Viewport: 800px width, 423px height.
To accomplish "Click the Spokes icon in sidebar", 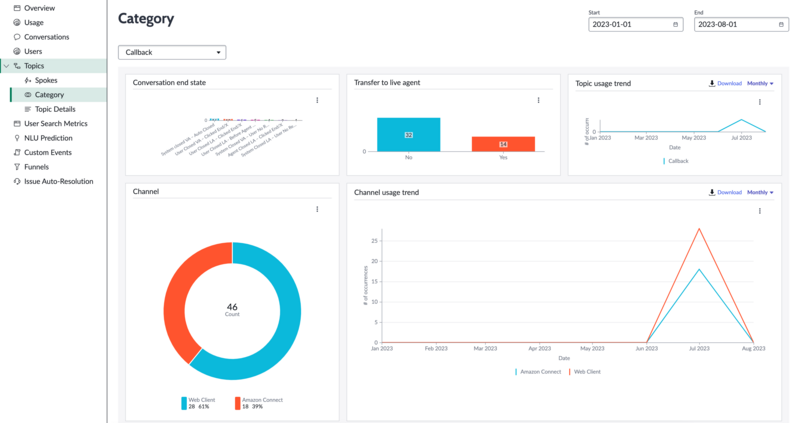I will (x=28, y=80).
